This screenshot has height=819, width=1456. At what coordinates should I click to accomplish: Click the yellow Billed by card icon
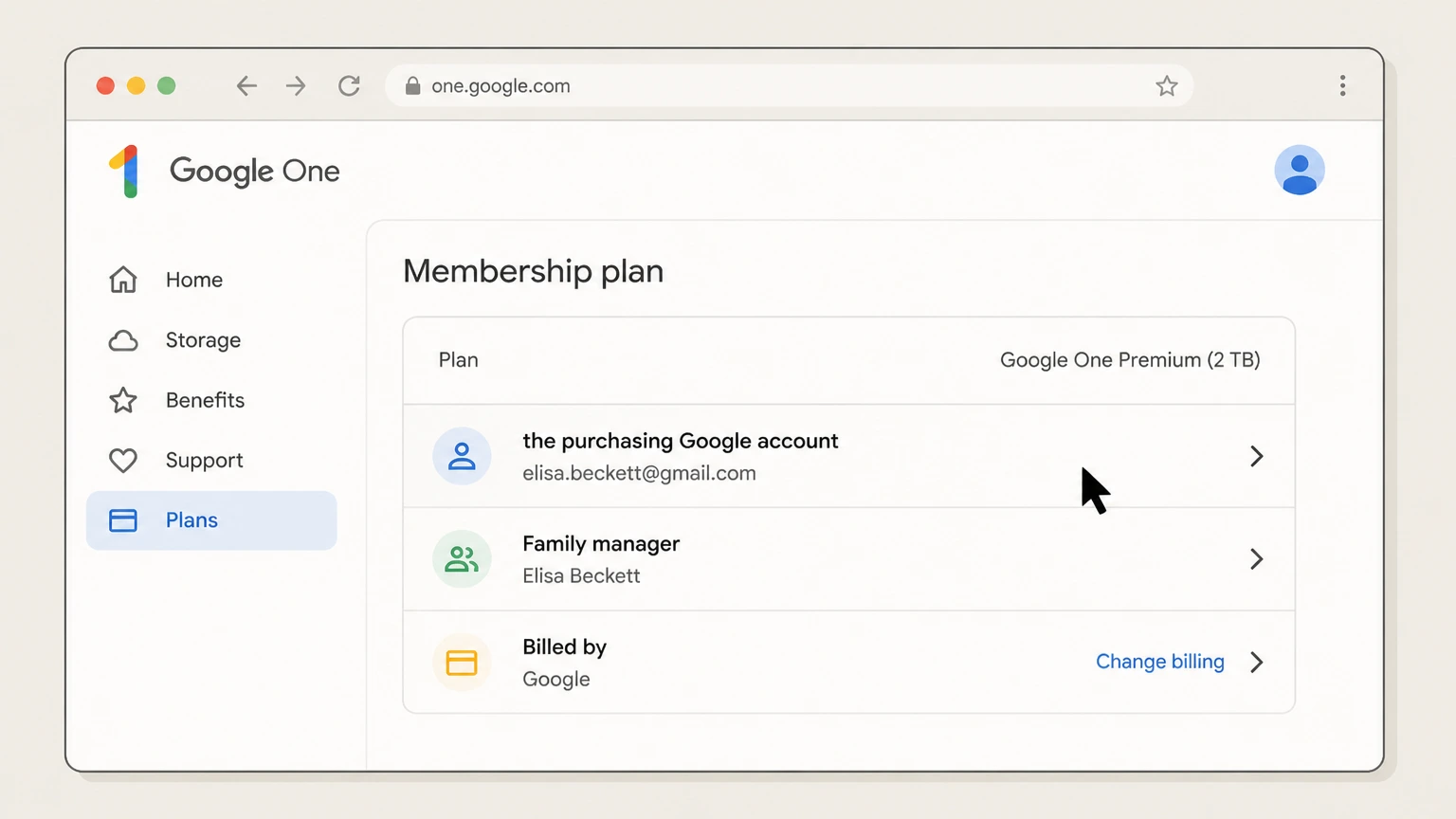point(462,663)
